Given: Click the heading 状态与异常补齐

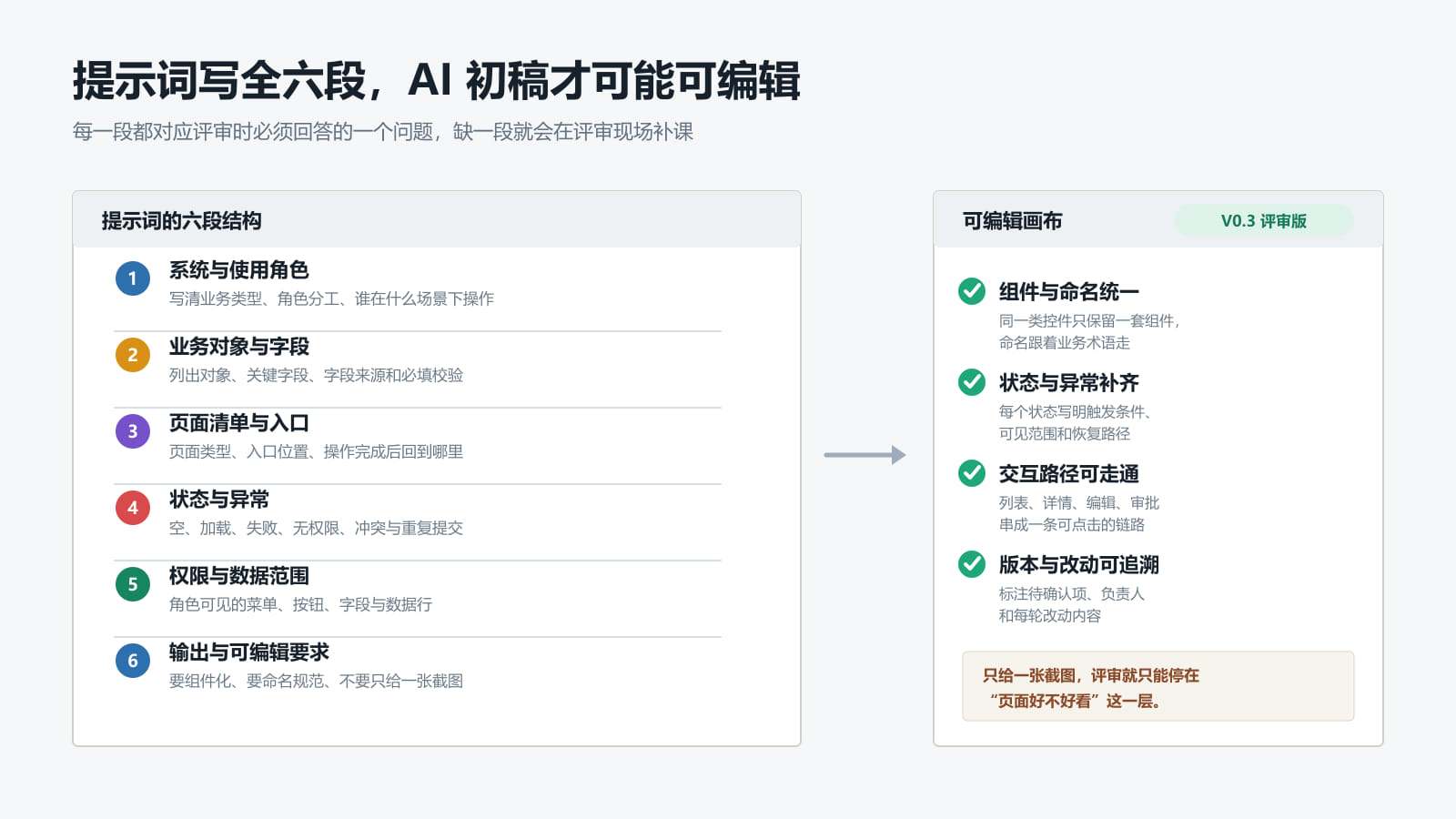Looking at the screenshot, I should click(1069, 383).
